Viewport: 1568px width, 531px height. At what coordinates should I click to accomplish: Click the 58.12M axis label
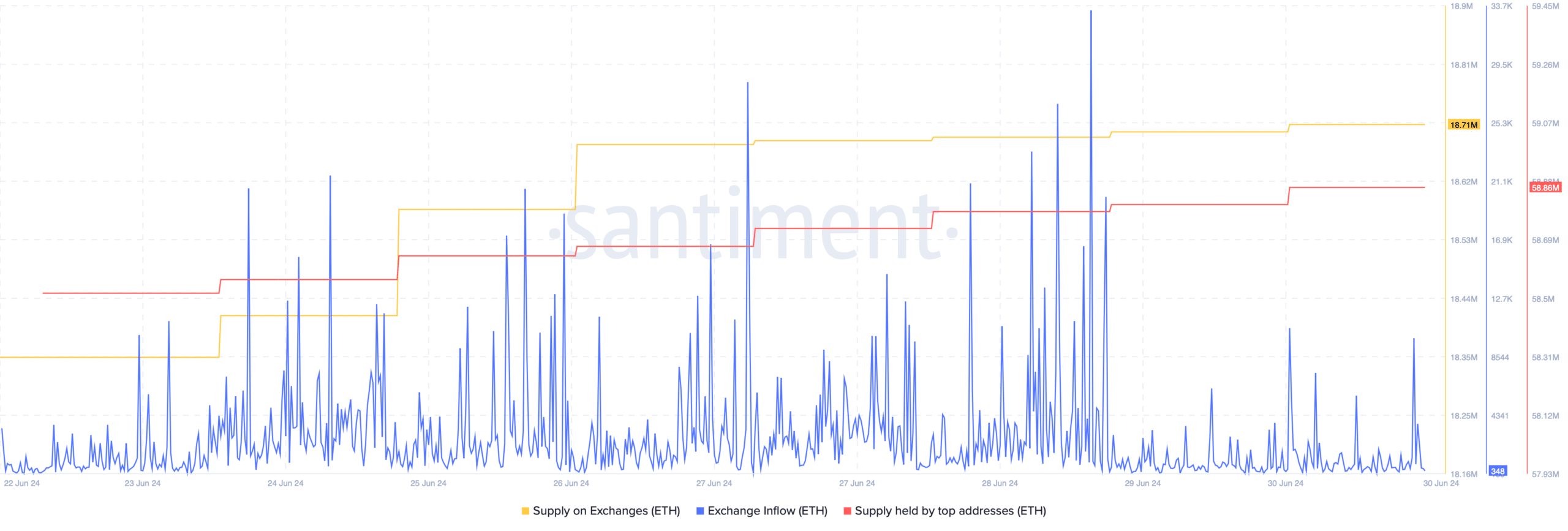(x=1545, y=416)
